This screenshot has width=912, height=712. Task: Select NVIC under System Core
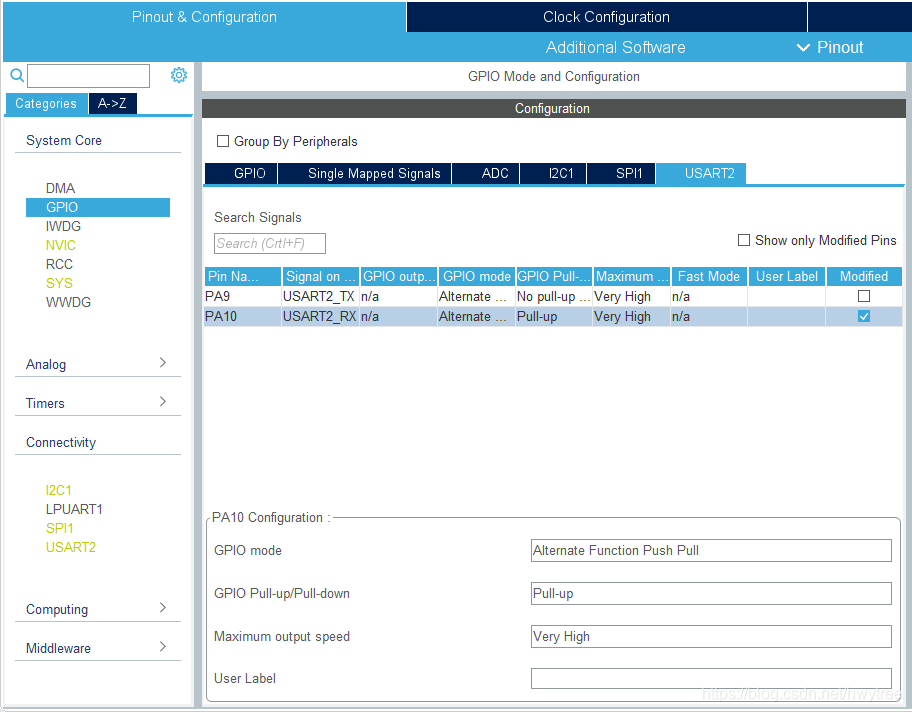click(x=60, y=245)
